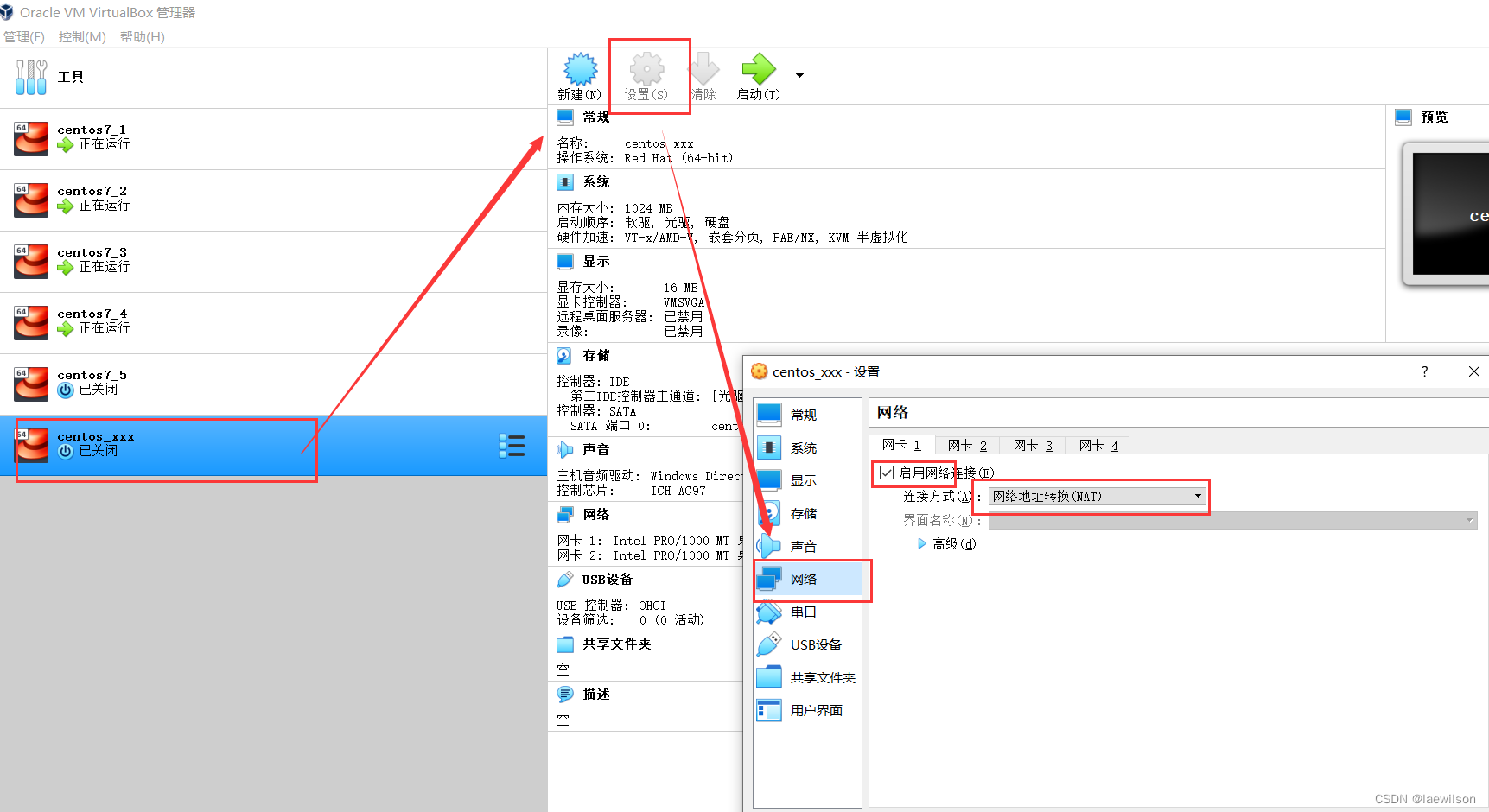Select the centos7_1 virtual machine
This screenshot has width=1489, height=812.
pos(273,139)
